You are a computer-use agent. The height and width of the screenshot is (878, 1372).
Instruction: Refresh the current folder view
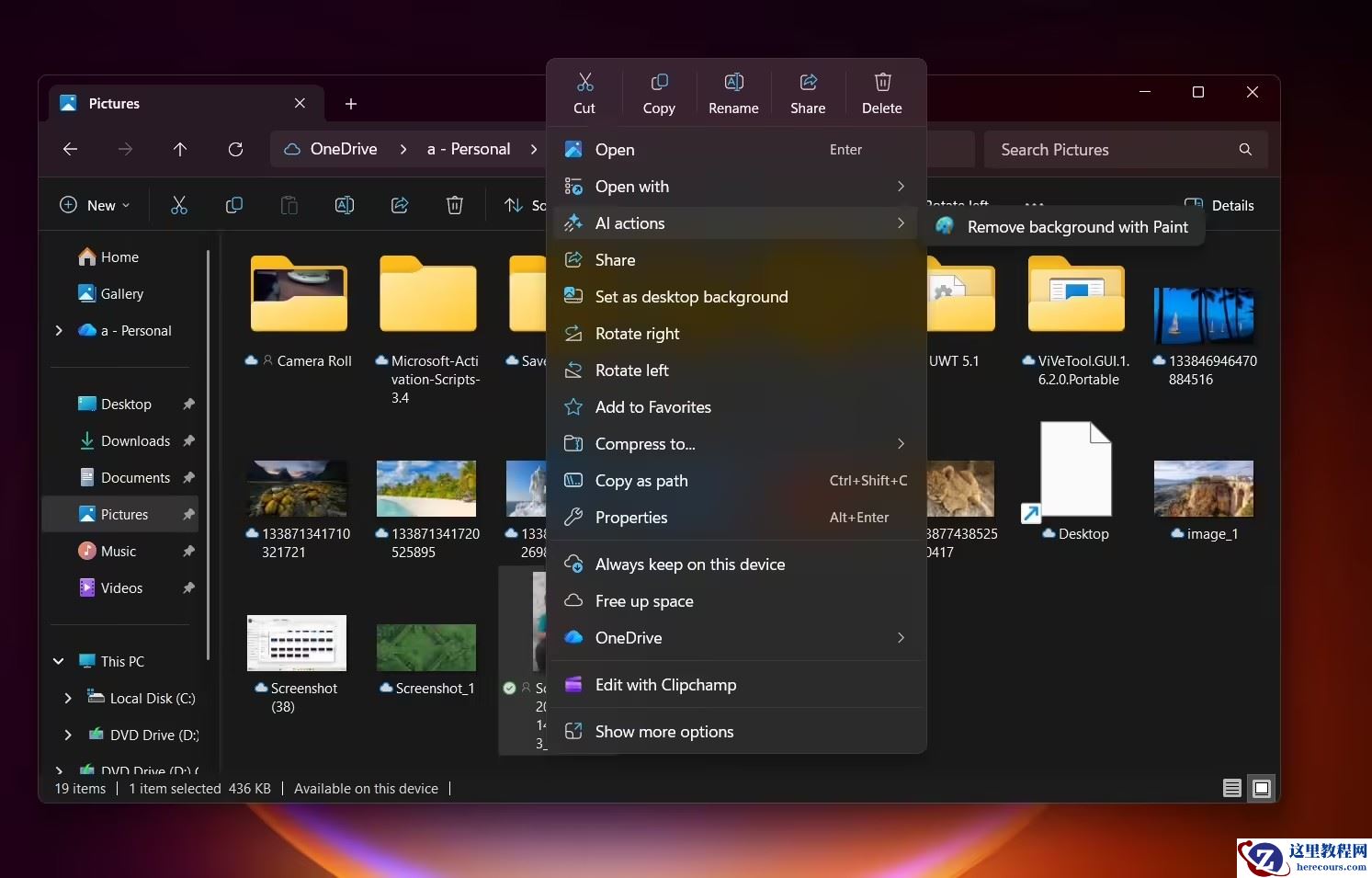[x=235, y=149]
